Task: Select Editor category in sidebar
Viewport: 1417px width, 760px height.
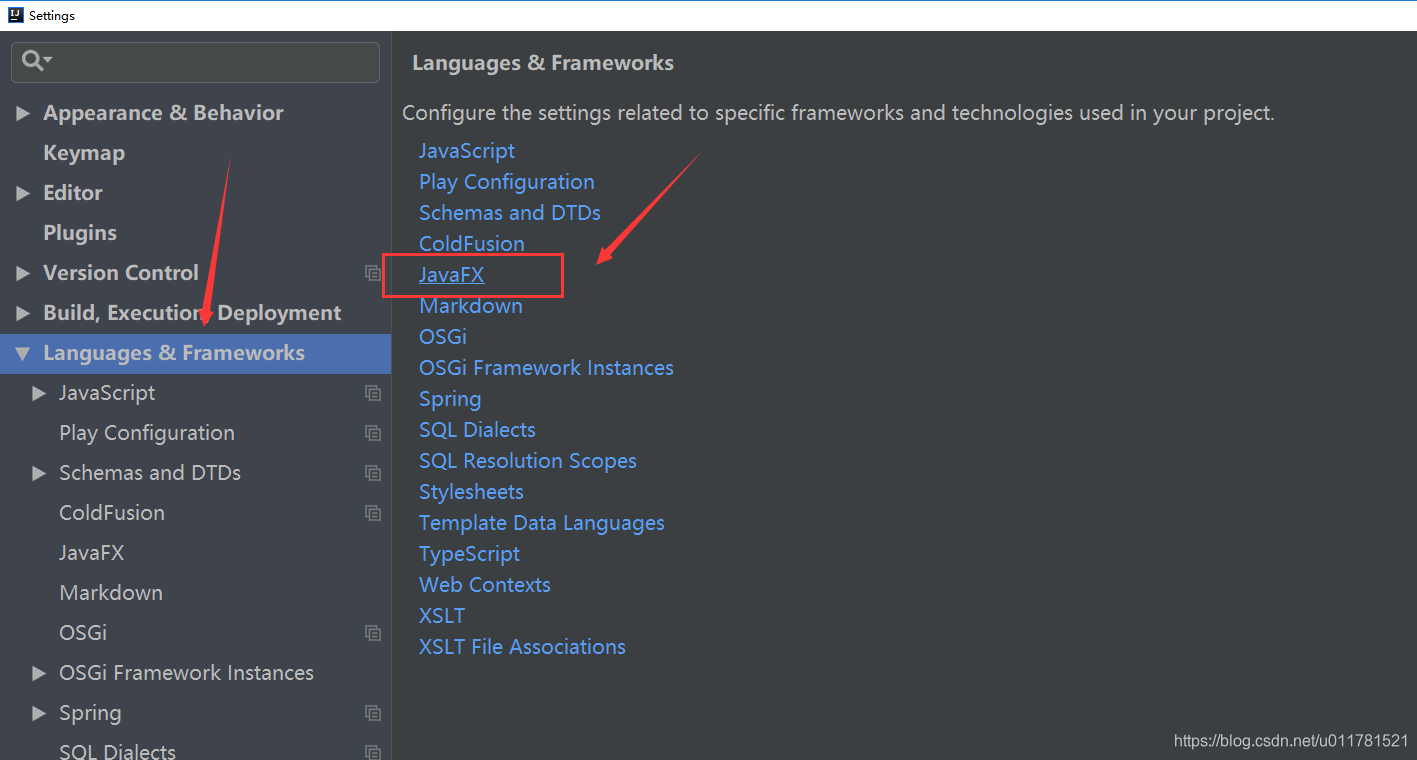Action: [x=73, y=193]
